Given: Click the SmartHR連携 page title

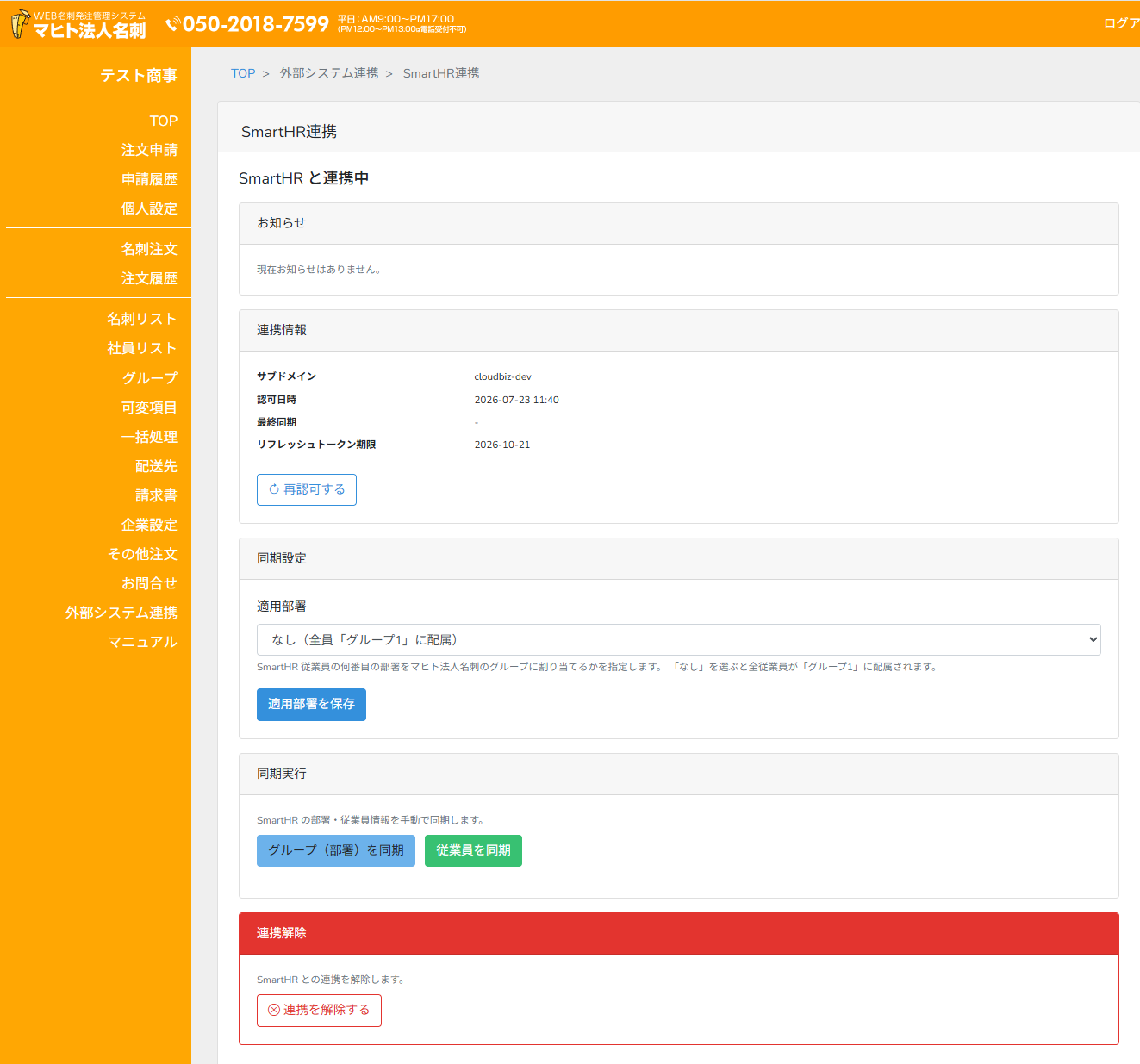Looking at the screenshot, I should click(289, 132).
